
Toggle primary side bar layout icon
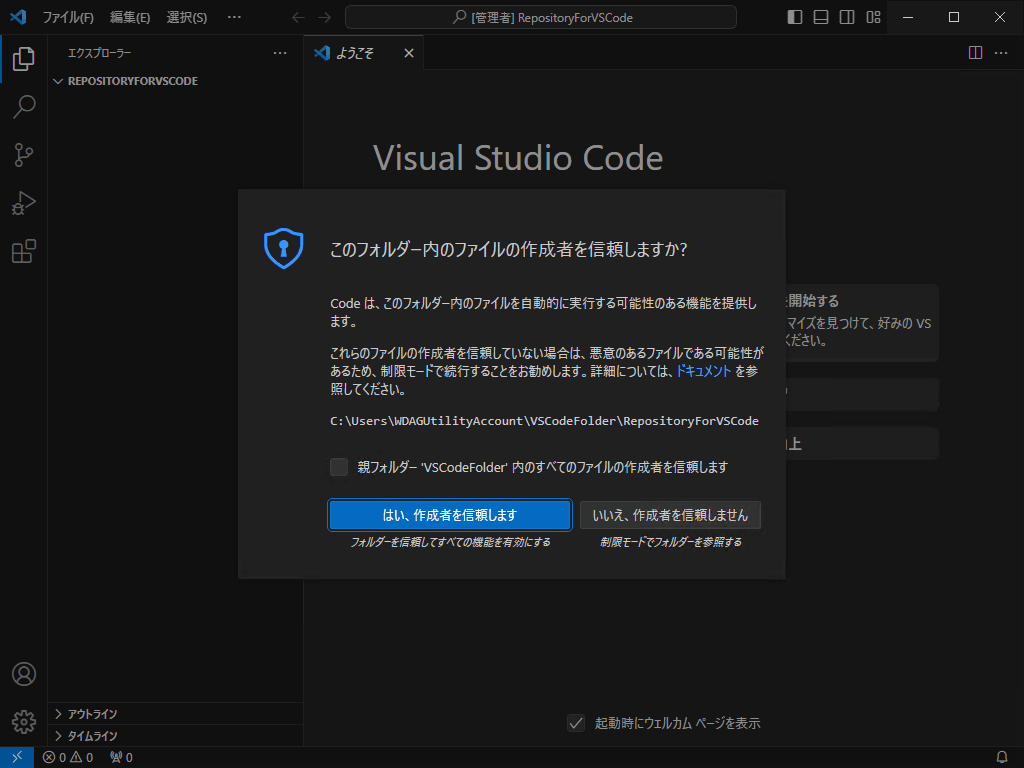click(x=795, y=18)
